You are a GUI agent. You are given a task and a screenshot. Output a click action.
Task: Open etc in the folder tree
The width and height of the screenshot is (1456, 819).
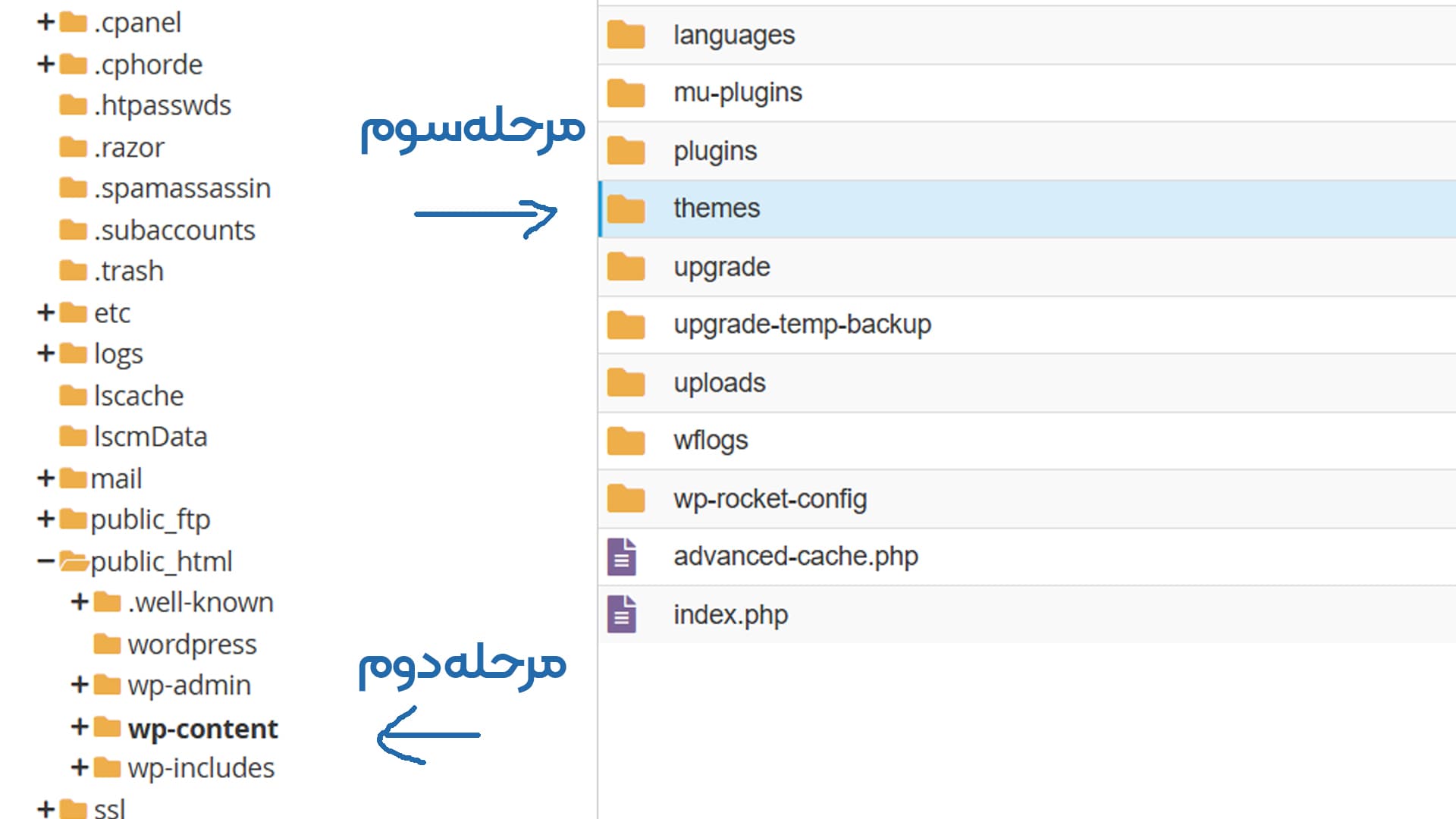112,313
